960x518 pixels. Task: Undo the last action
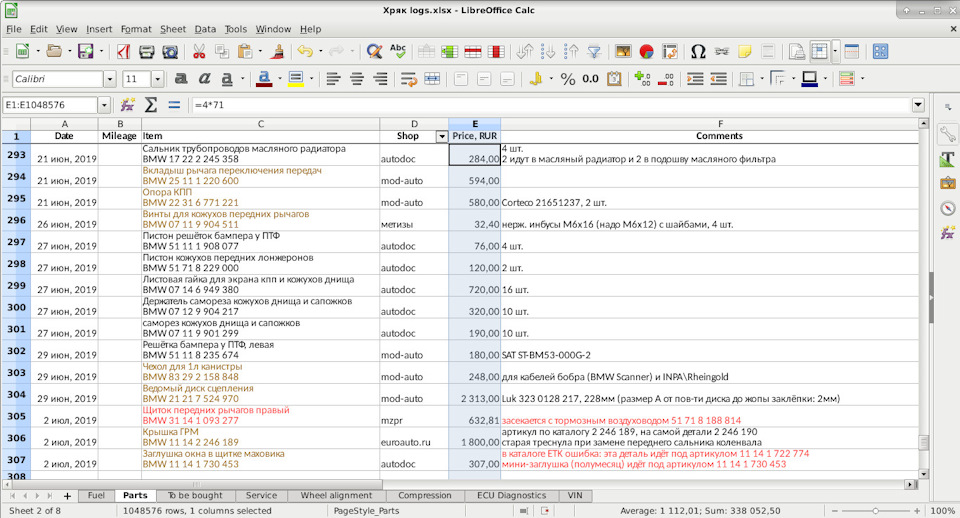(304, 51)
